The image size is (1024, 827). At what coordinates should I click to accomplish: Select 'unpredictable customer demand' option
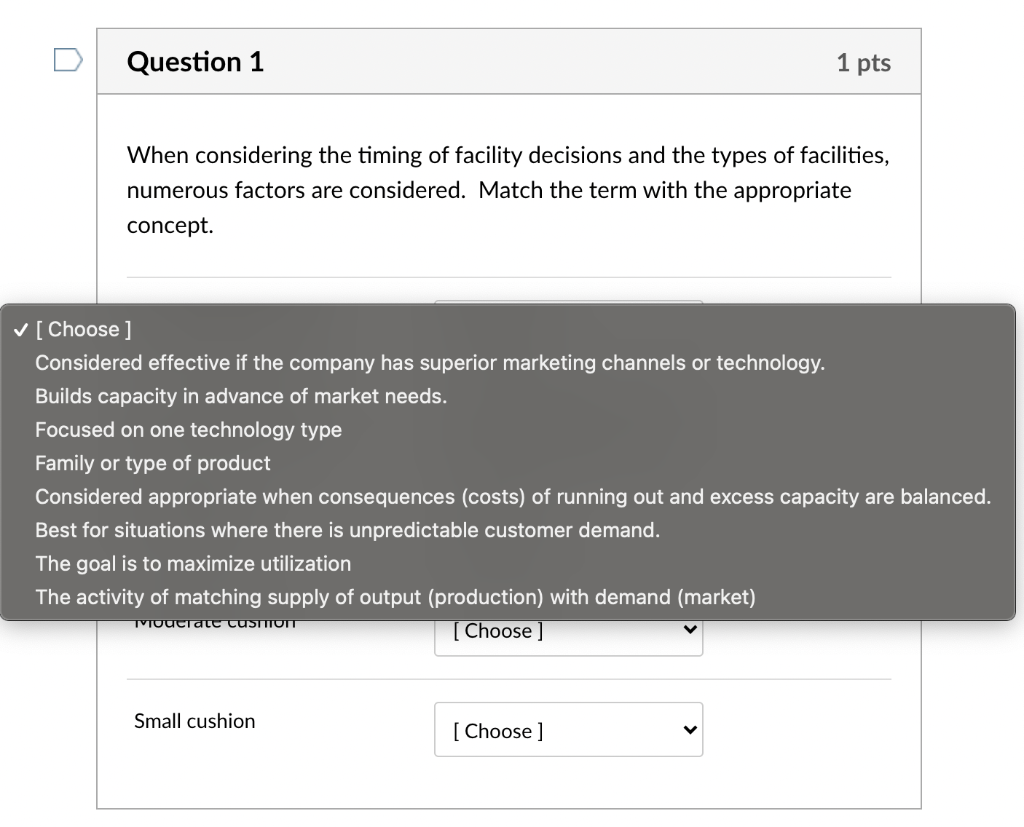click(347, 530)
